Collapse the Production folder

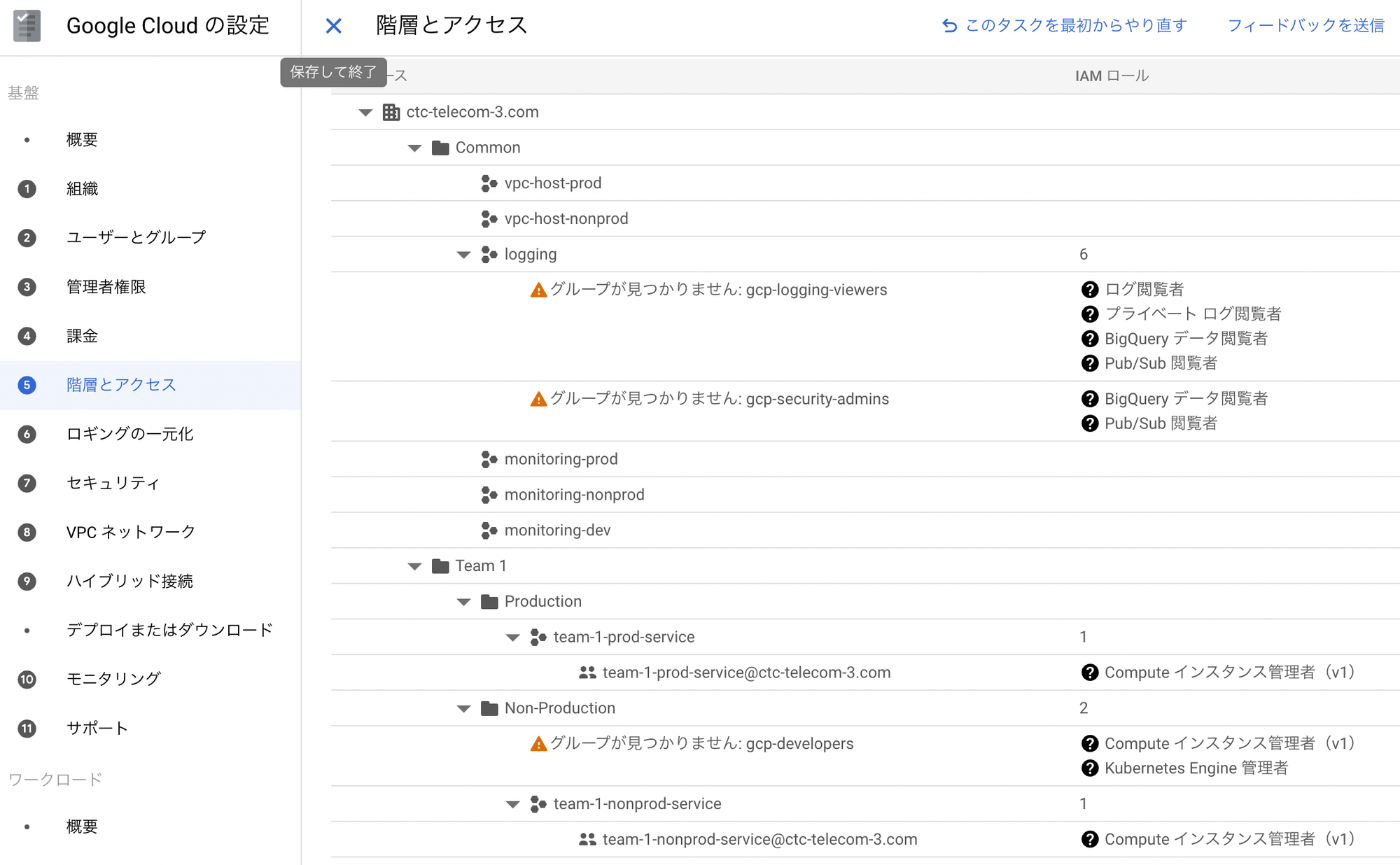pyautogui.click(x=463, y=602)
